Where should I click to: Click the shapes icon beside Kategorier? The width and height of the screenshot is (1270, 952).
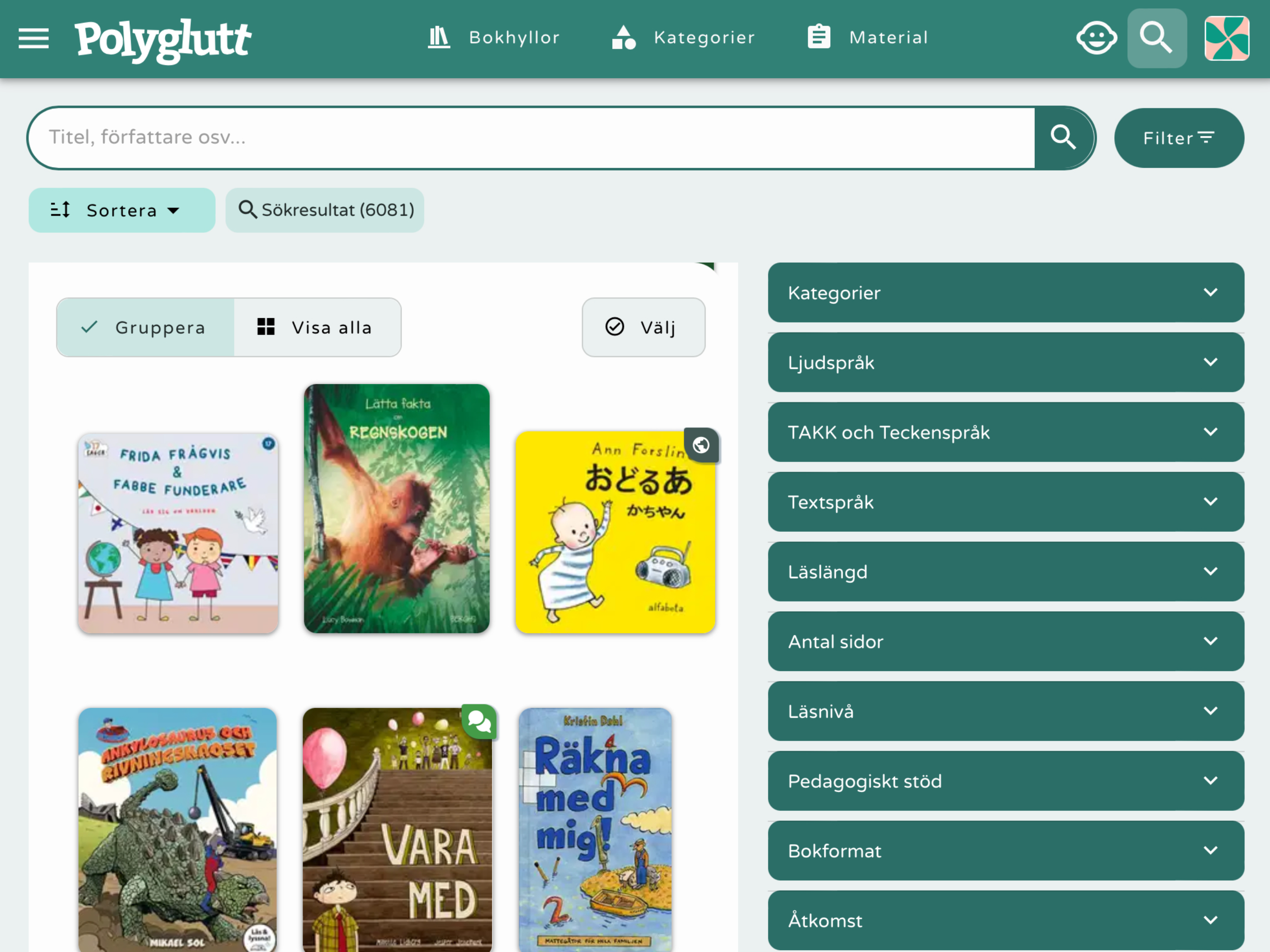623,37
